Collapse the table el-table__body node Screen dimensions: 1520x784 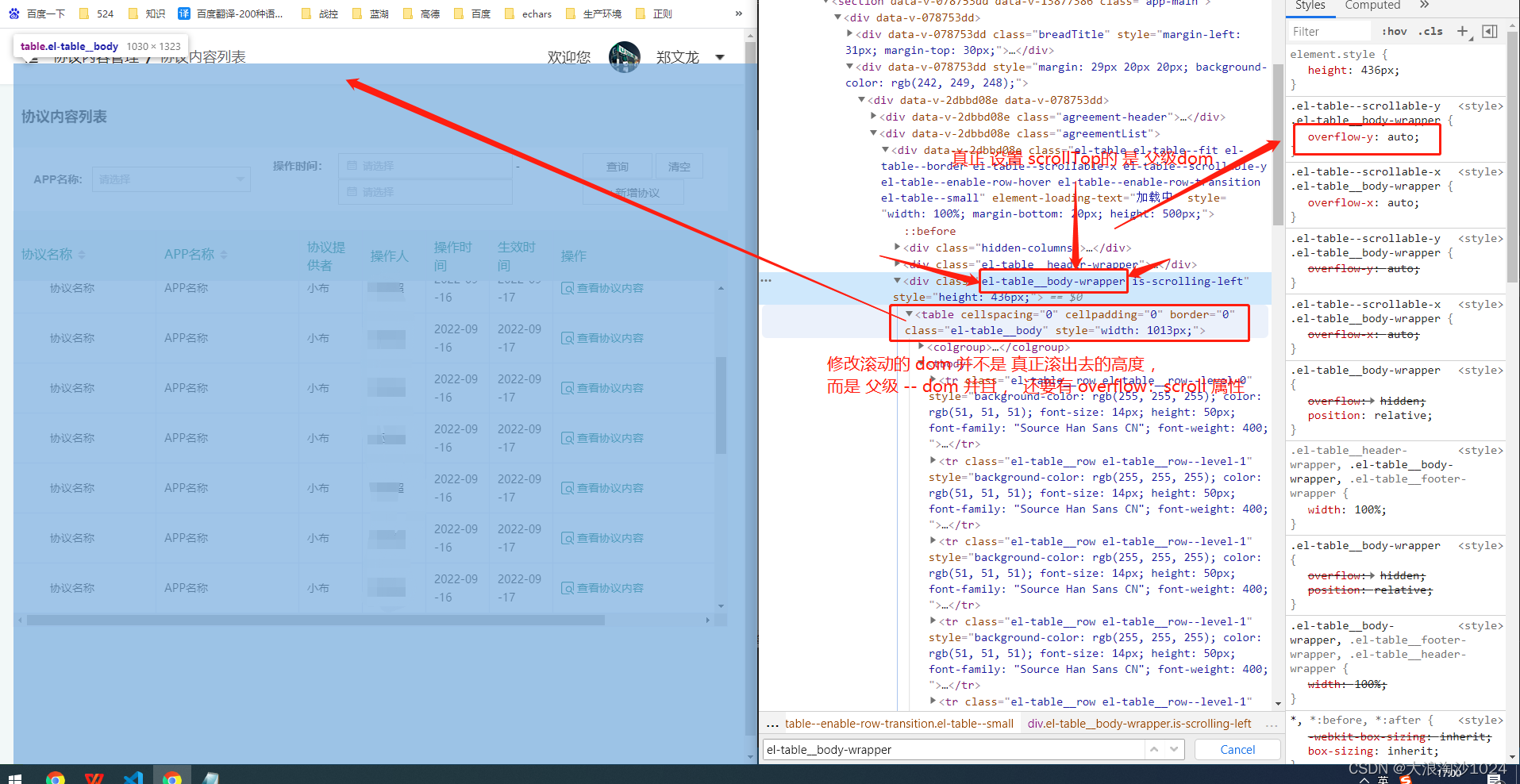tap(910, 314)
